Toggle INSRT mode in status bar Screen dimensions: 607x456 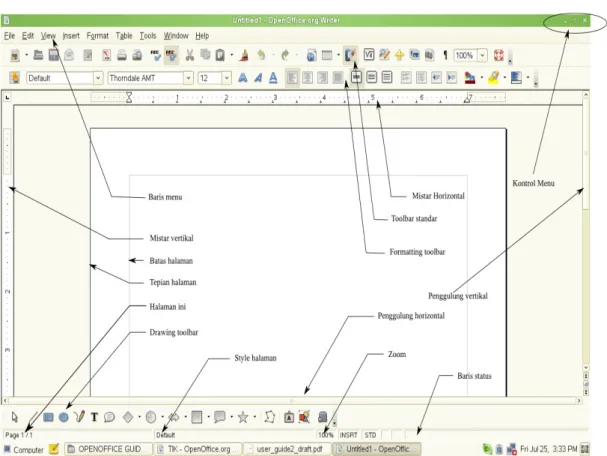(348, 435)
